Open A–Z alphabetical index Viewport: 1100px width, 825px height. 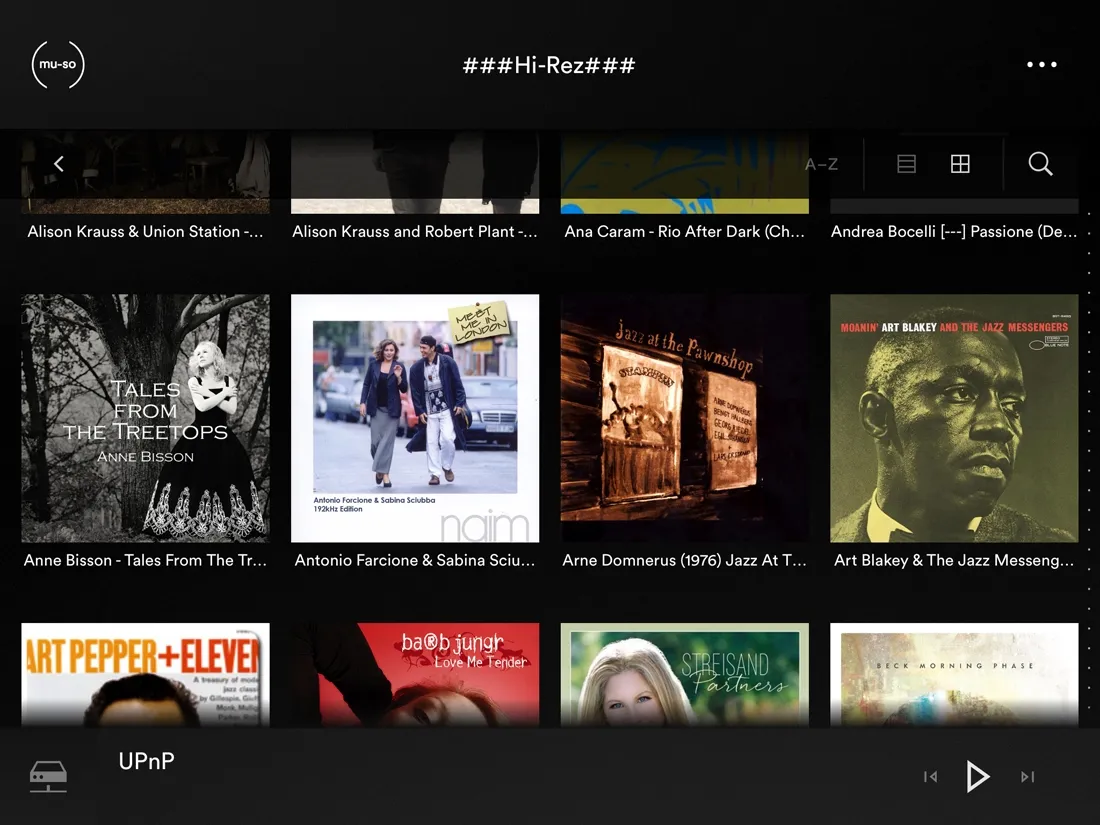click(x=821, y=164)
